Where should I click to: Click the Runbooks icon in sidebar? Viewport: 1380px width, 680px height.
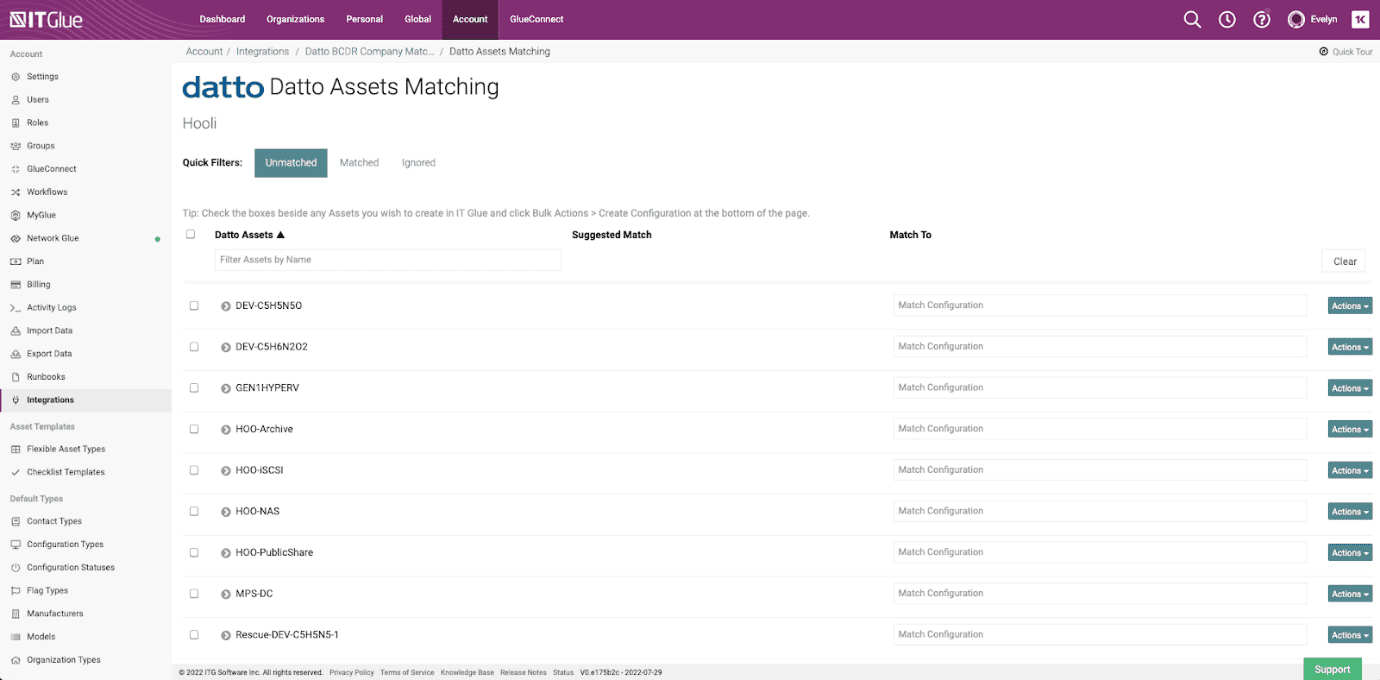[16, 377]
